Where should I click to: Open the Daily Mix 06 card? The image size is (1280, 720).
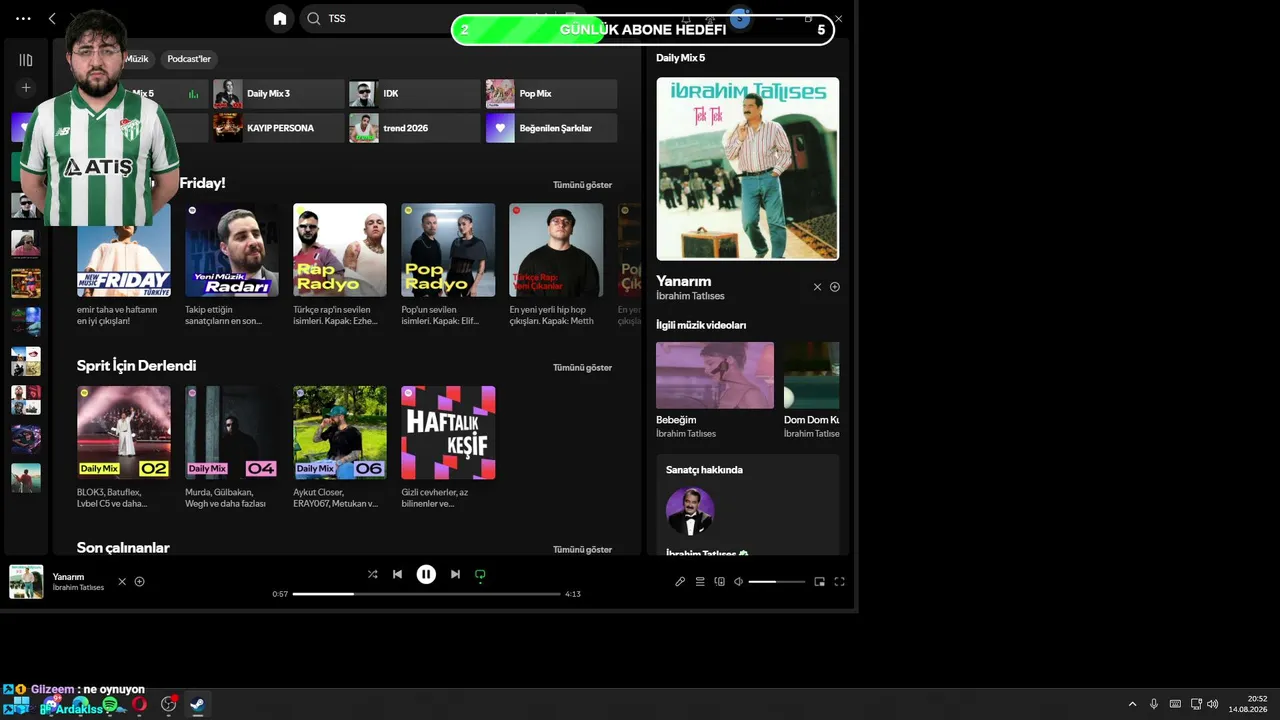(340, 447)
